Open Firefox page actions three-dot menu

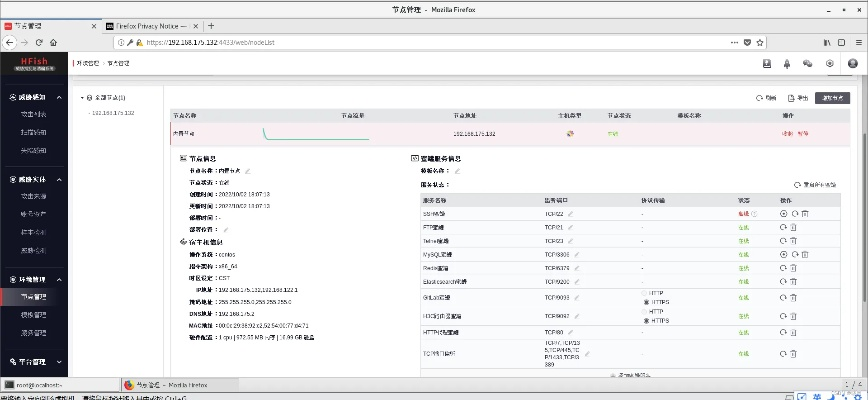(x=734, y=42)
